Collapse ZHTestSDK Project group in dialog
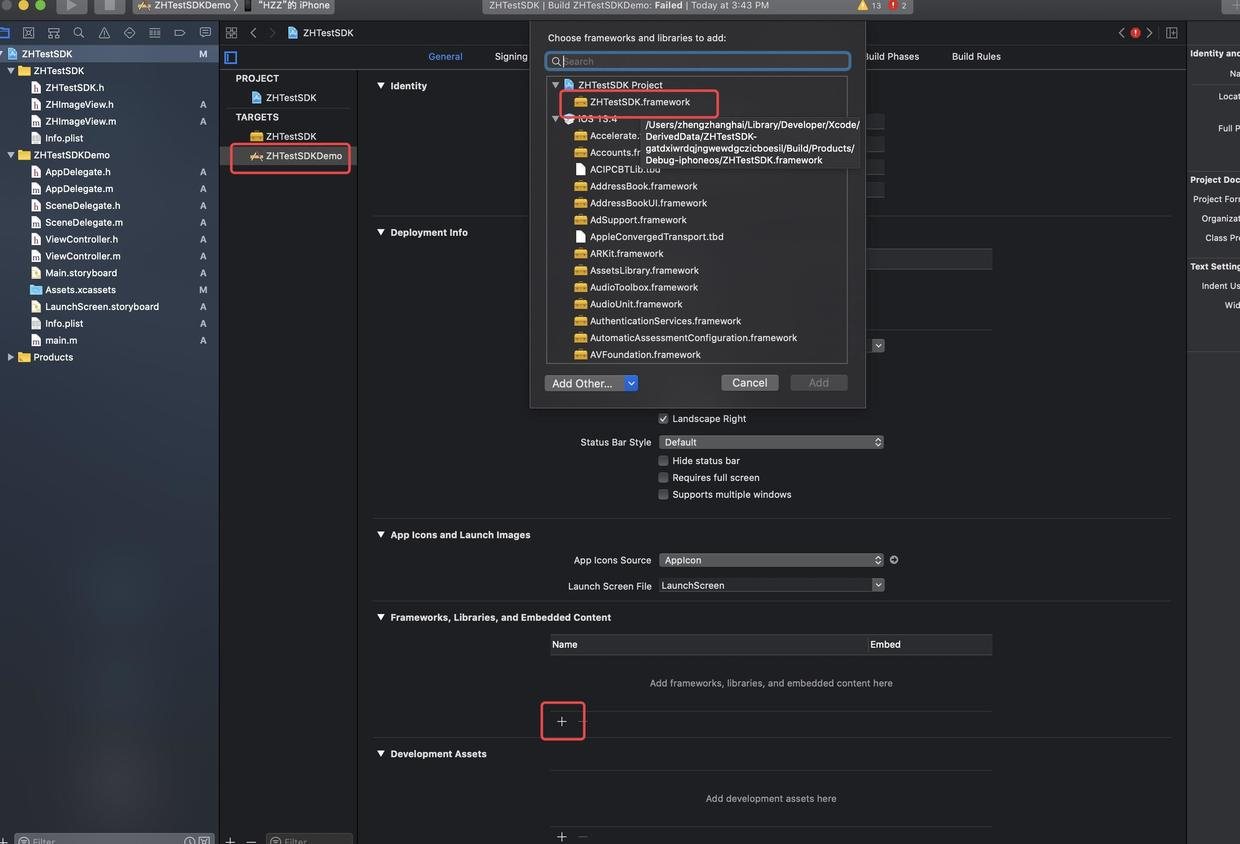1240x844 pixels. pyautogui.click(x=556, y=85)
